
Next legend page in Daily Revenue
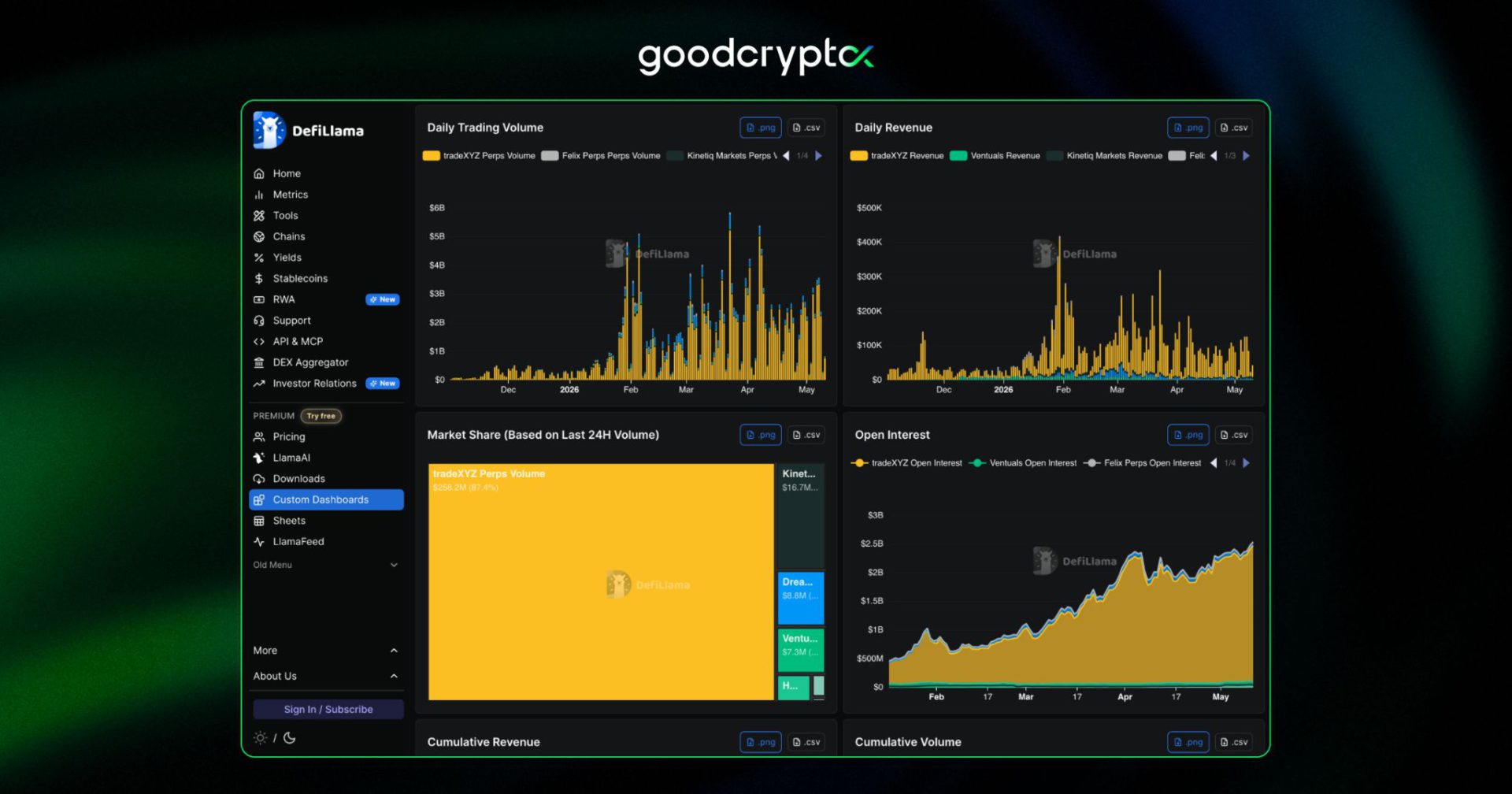click(1246, 156)
